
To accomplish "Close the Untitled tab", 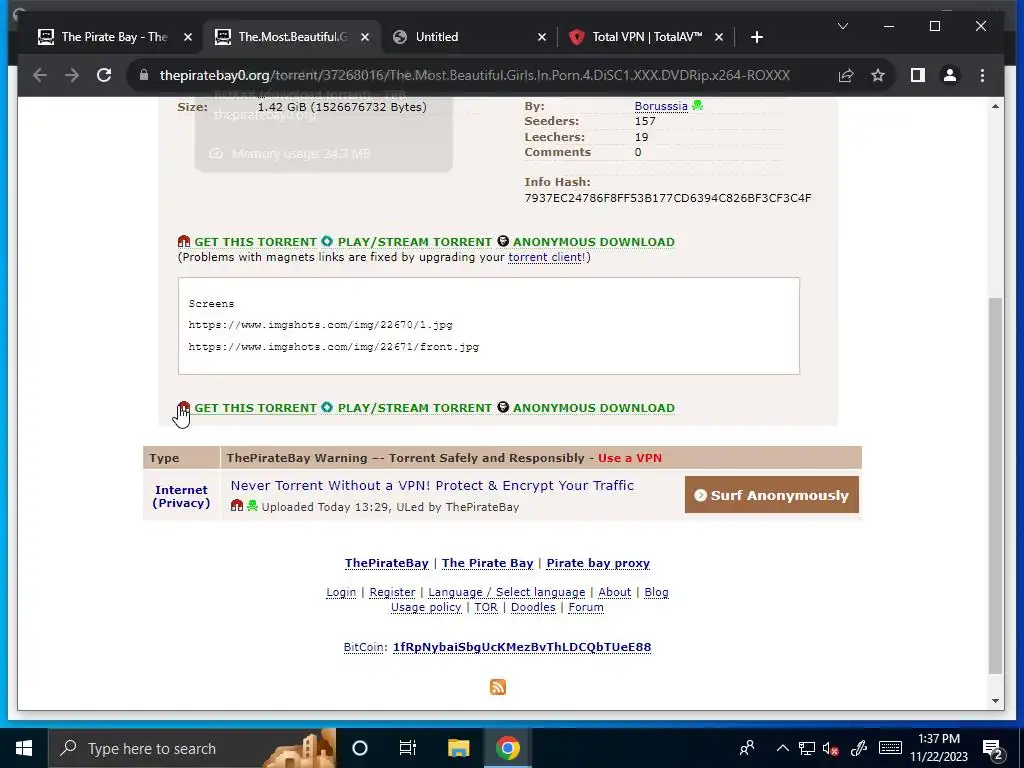I will (541, 37).
